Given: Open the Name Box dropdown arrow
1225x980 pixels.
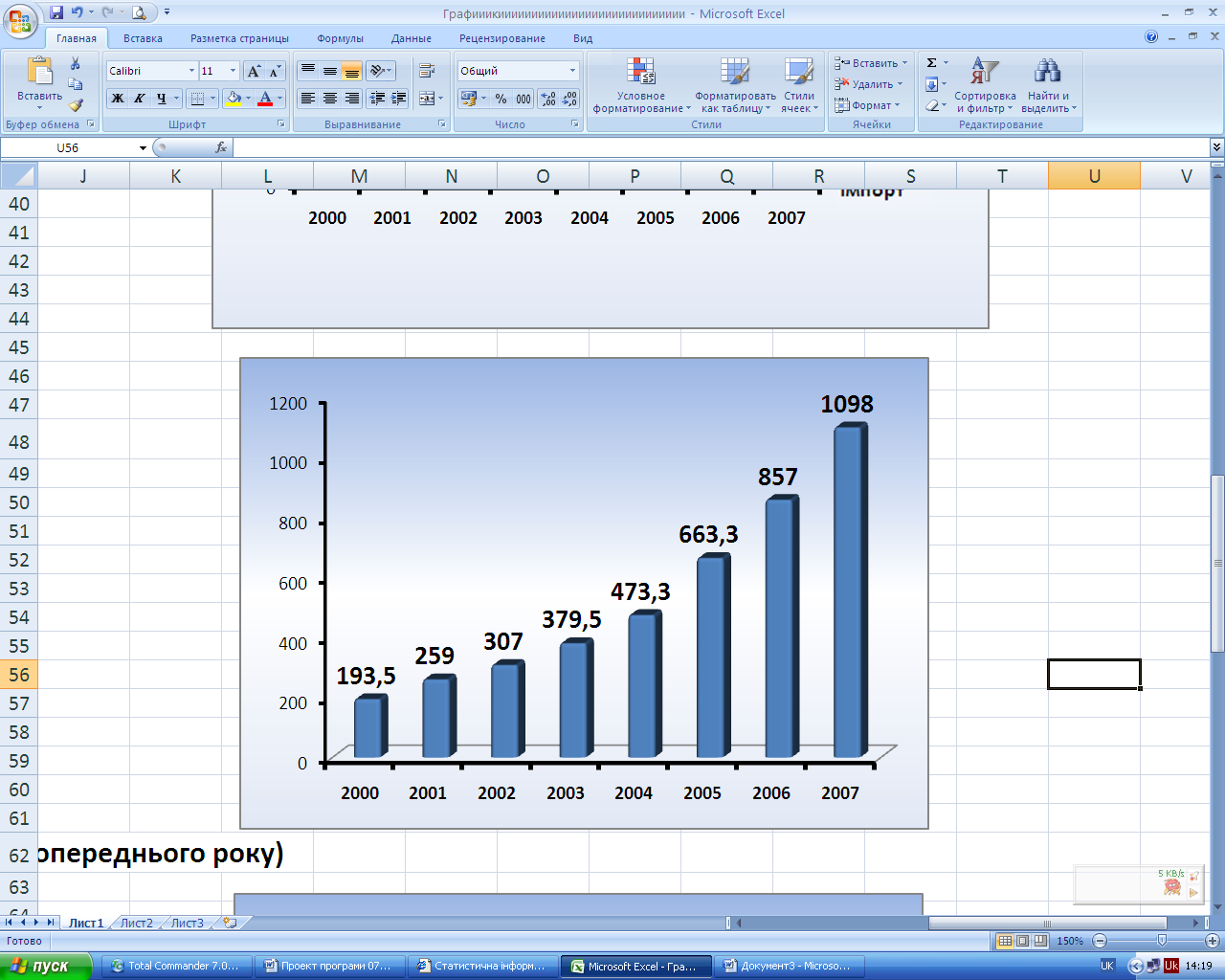Looking at the screenshot, I should 143,148.
